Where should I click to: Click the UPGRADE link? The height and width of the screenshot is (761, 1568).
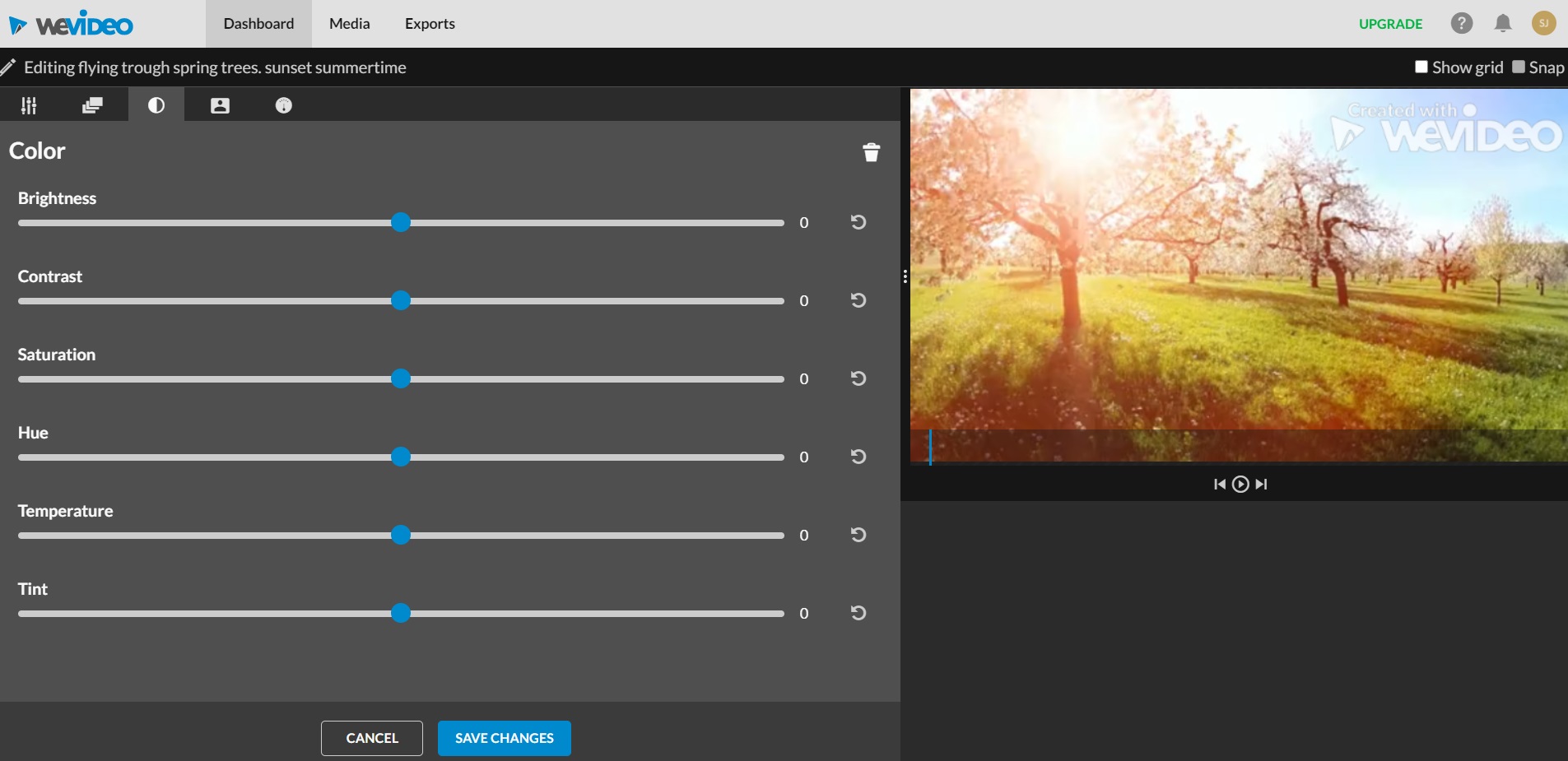(x=1390, y=24)
